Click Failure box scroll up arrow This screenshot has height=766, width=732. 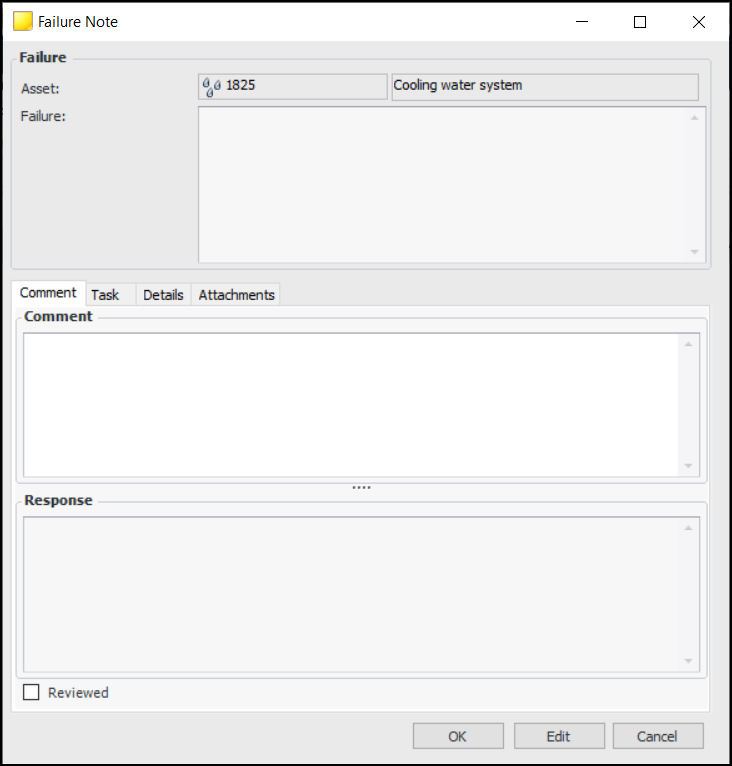[x=694, y=118]
